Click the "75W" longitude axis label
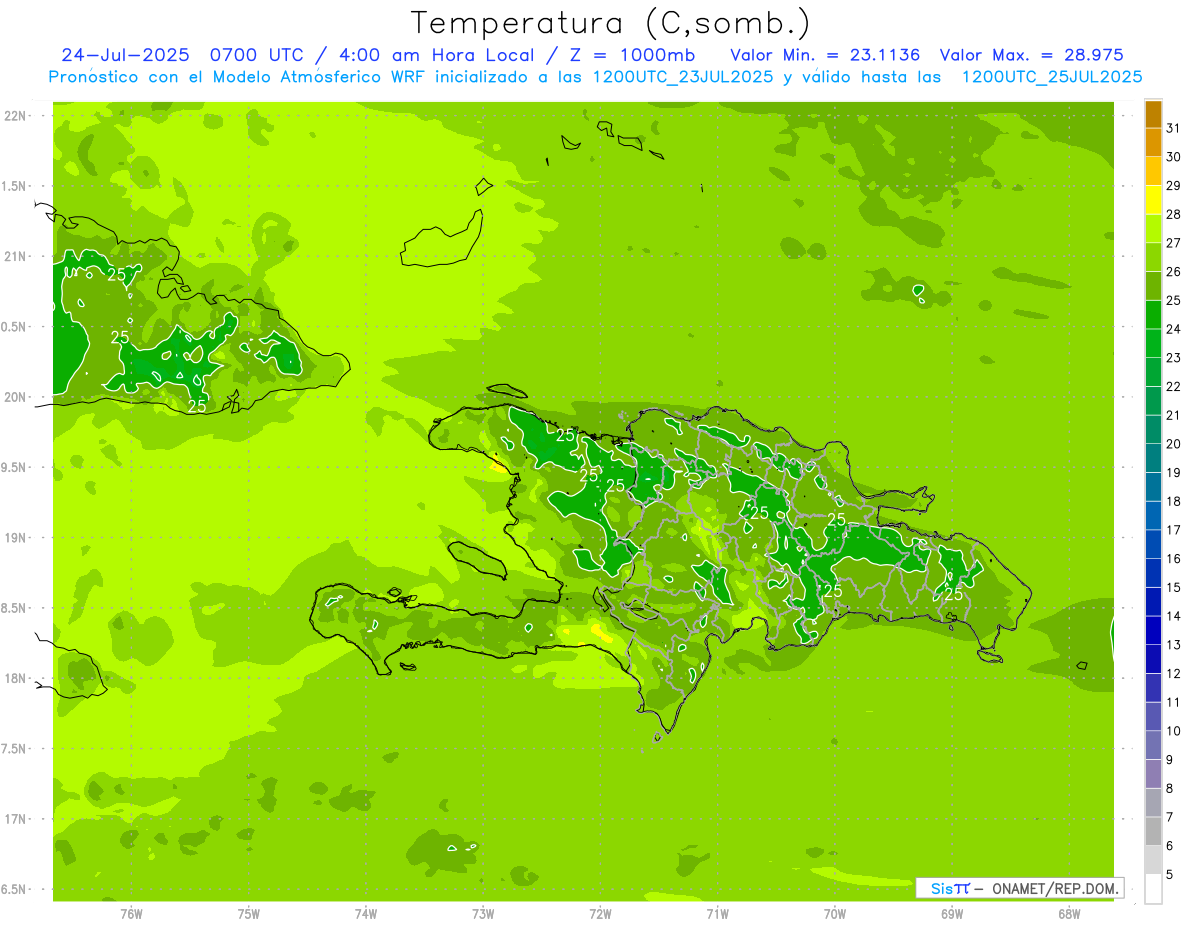 249,913
